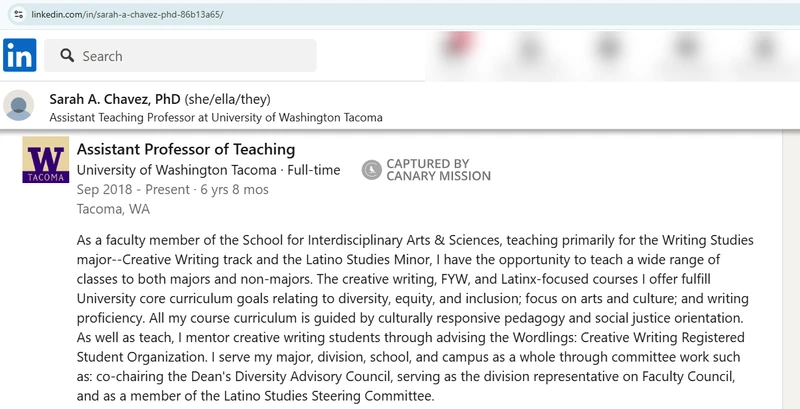Click the rightmost blurred navigation bar item
The image size is (800, 409).
pyautogui.click(x=765, y=48)
